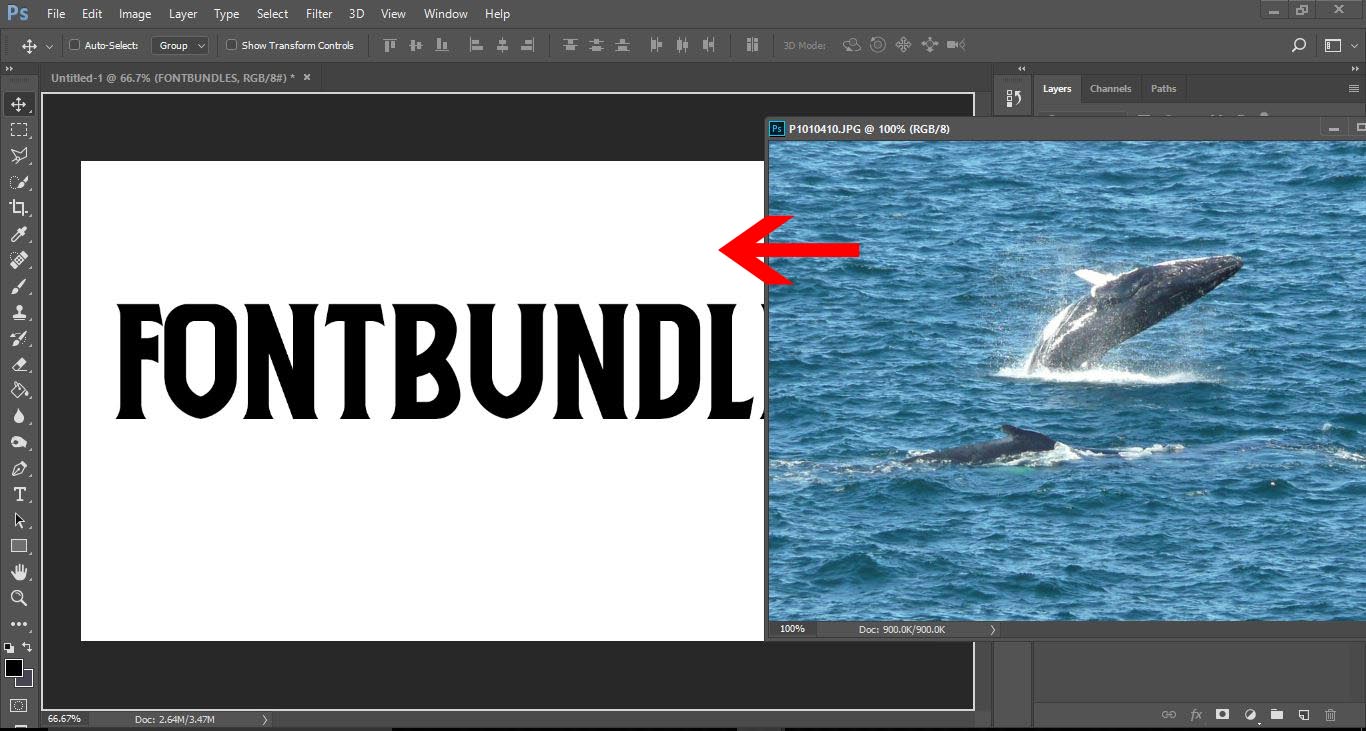Select the Quick Selection tool
This screenshot has width=1366, height=731.
(x=18, y=182)
